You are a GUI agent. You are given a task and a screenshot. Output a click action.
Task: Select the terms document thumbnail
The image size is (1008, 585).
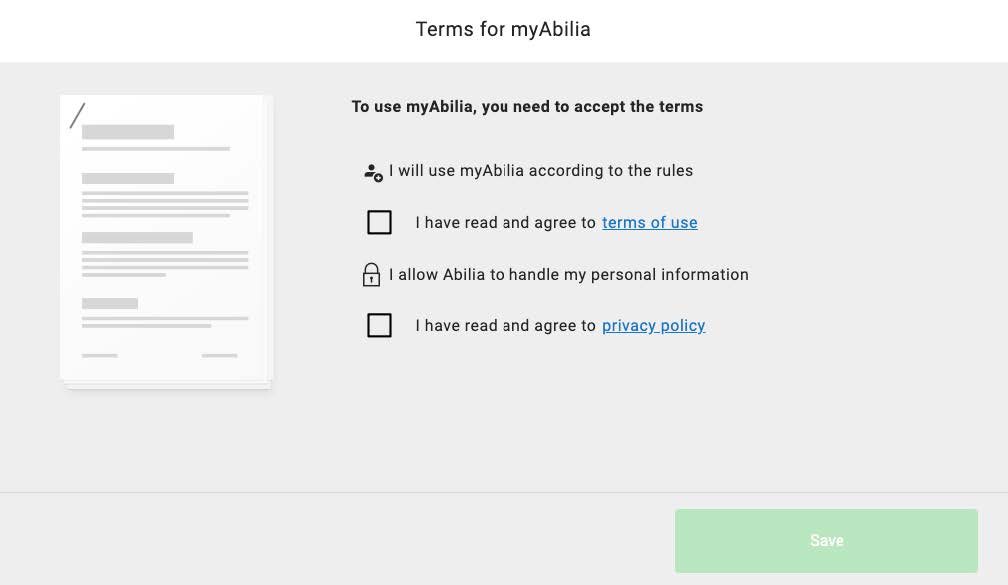point(166,238)
